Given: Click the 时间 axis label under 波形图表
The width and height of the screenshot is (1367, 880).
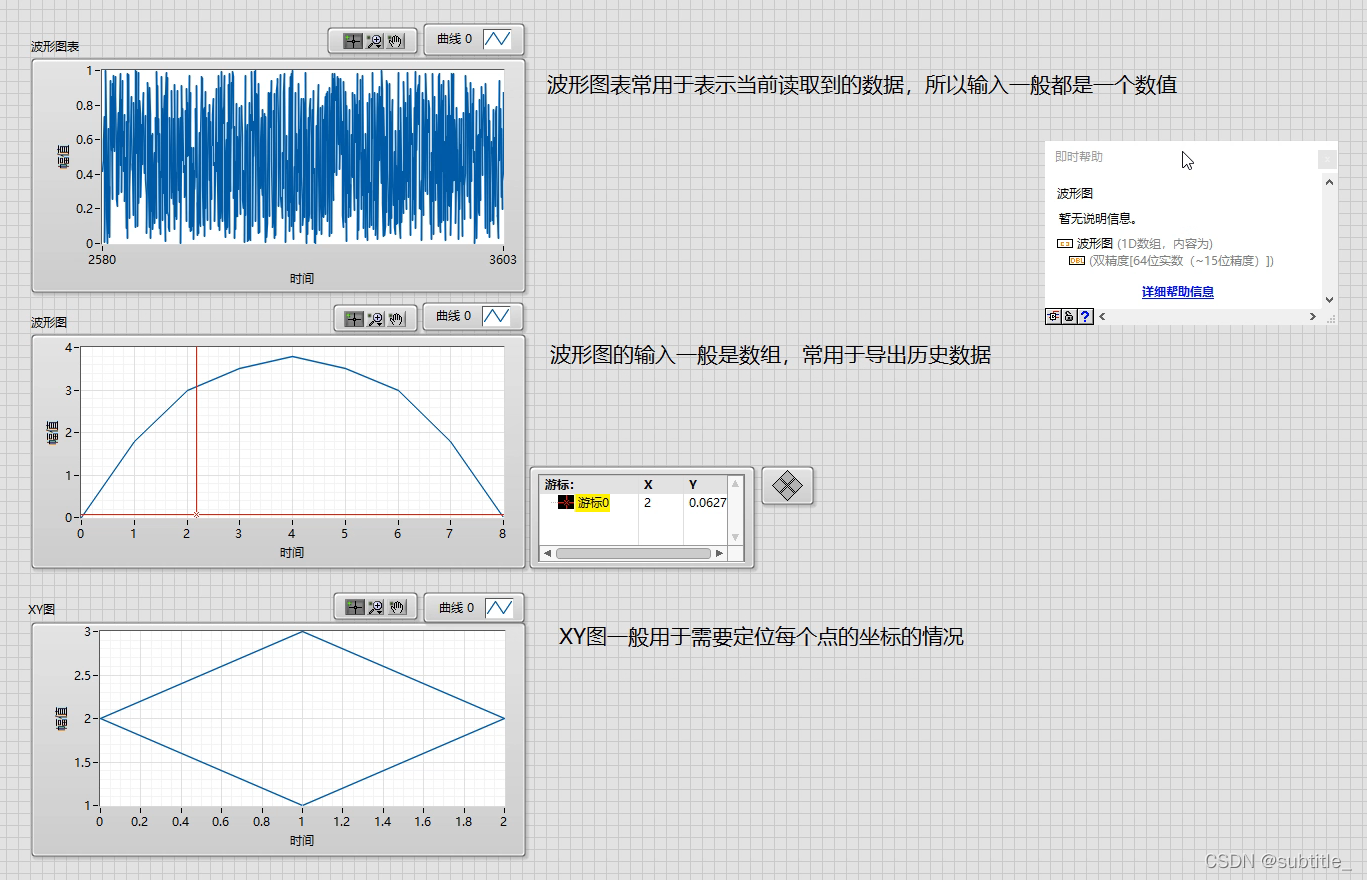Looking at the screenshot, I should 302,278.
